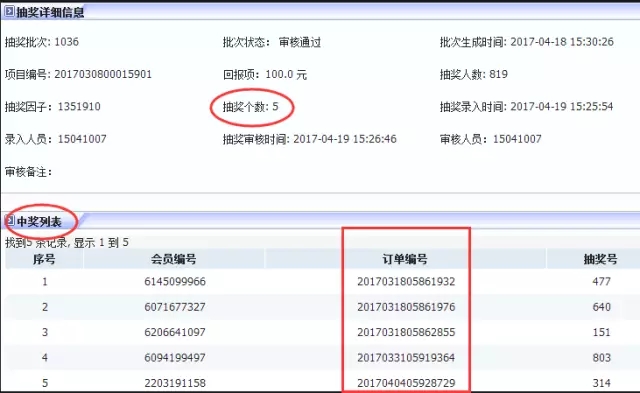
Task: Click order number 2017033105919364
Action: 406,357
